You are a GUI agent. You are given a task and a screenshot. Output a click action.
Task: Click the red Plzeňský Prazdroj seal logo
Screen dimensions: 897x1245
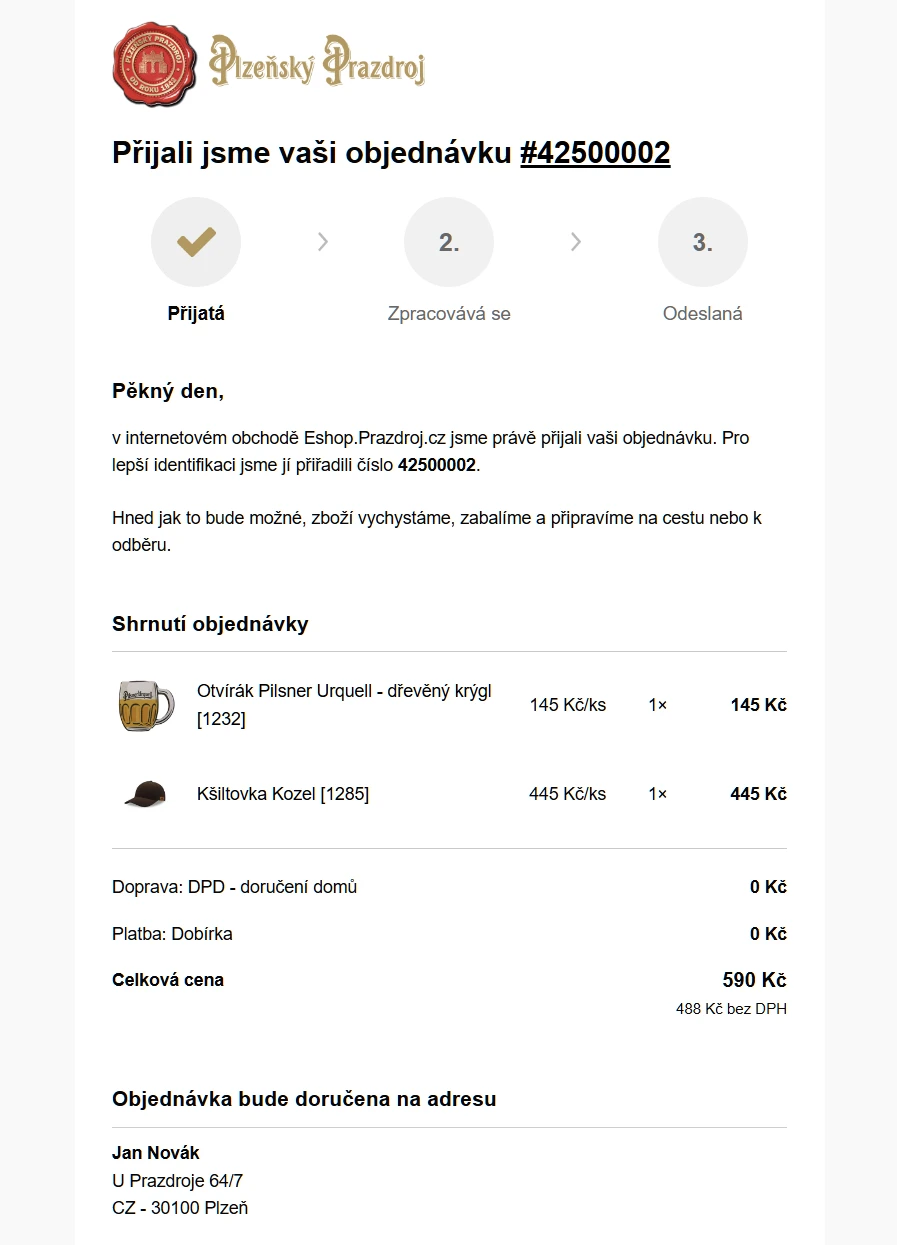tap(153, 63)
